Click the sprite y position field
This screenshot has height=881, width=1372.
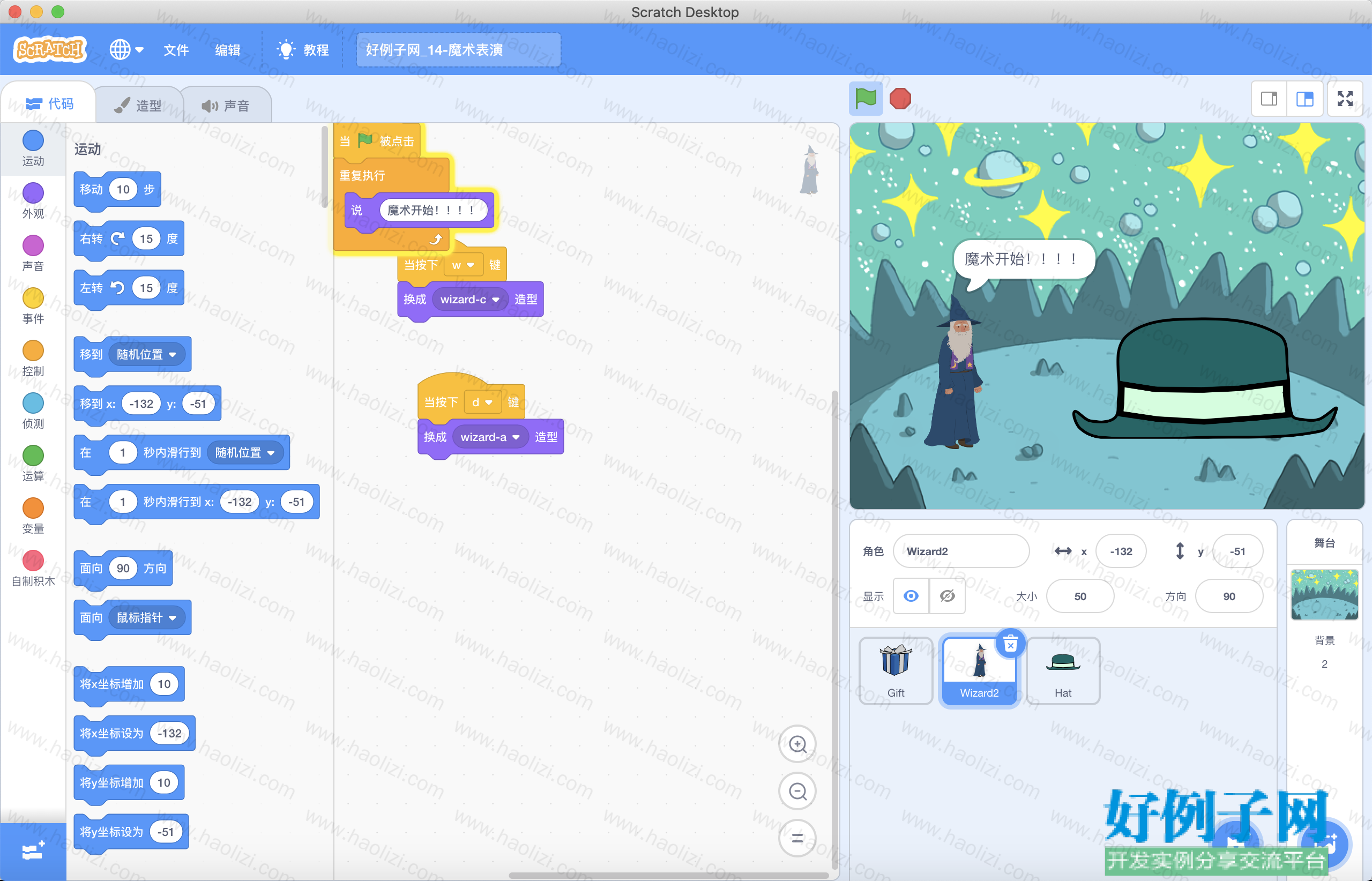1237,551
